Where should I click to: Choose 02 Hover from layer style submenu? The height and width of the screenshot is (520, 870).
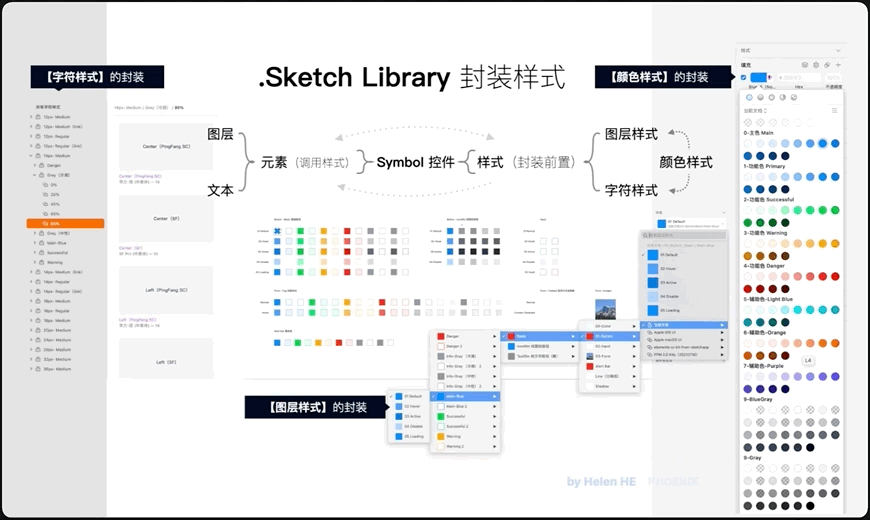pos(409,406)
